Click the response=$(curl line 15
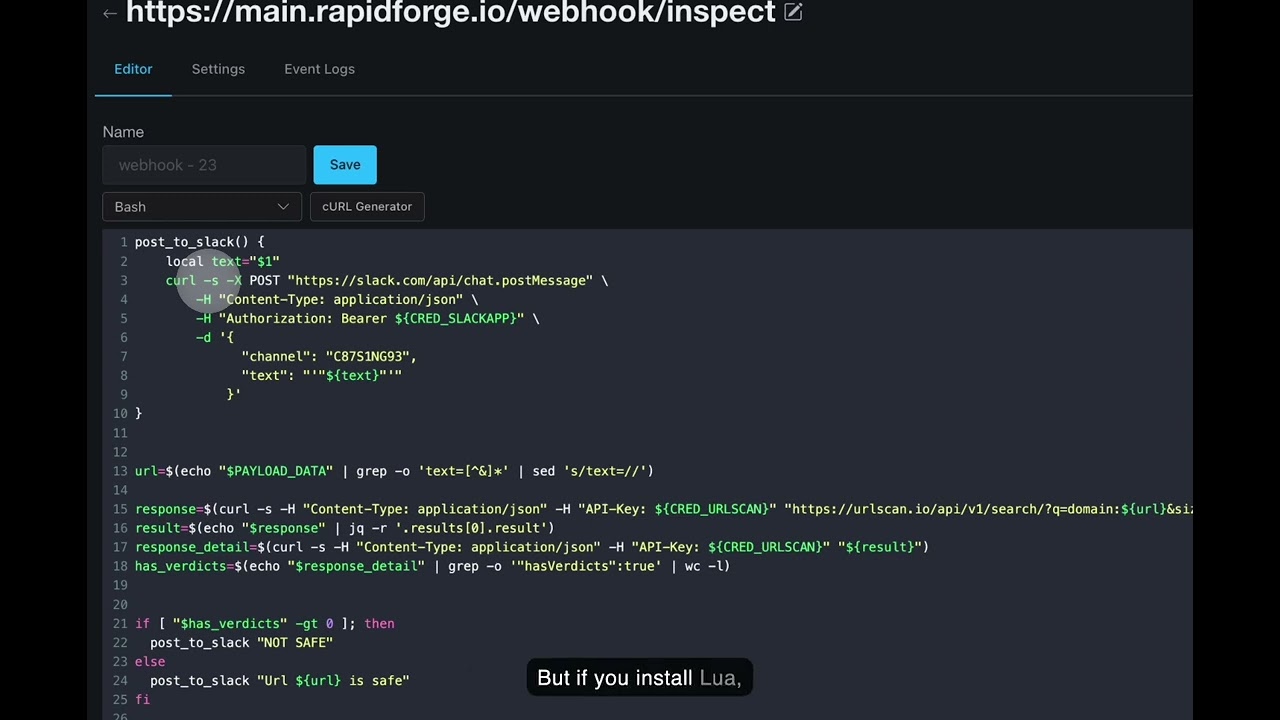The height and width of the screenshot is (720, 1280). pyautogui.click(x=663, y=509)
